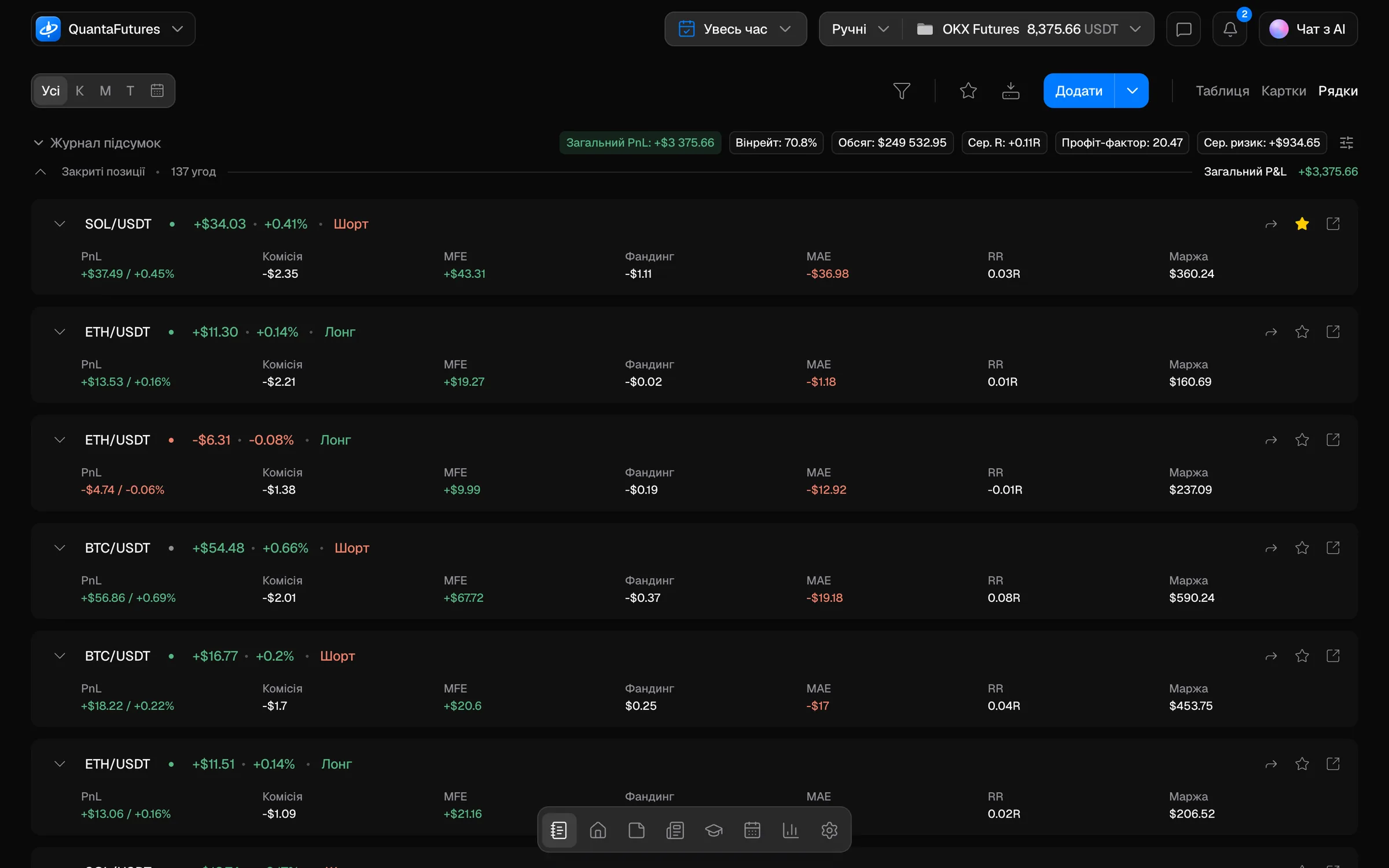Show favorites with toolbar star icon
Screen dimensions: 1389x868
968,91
